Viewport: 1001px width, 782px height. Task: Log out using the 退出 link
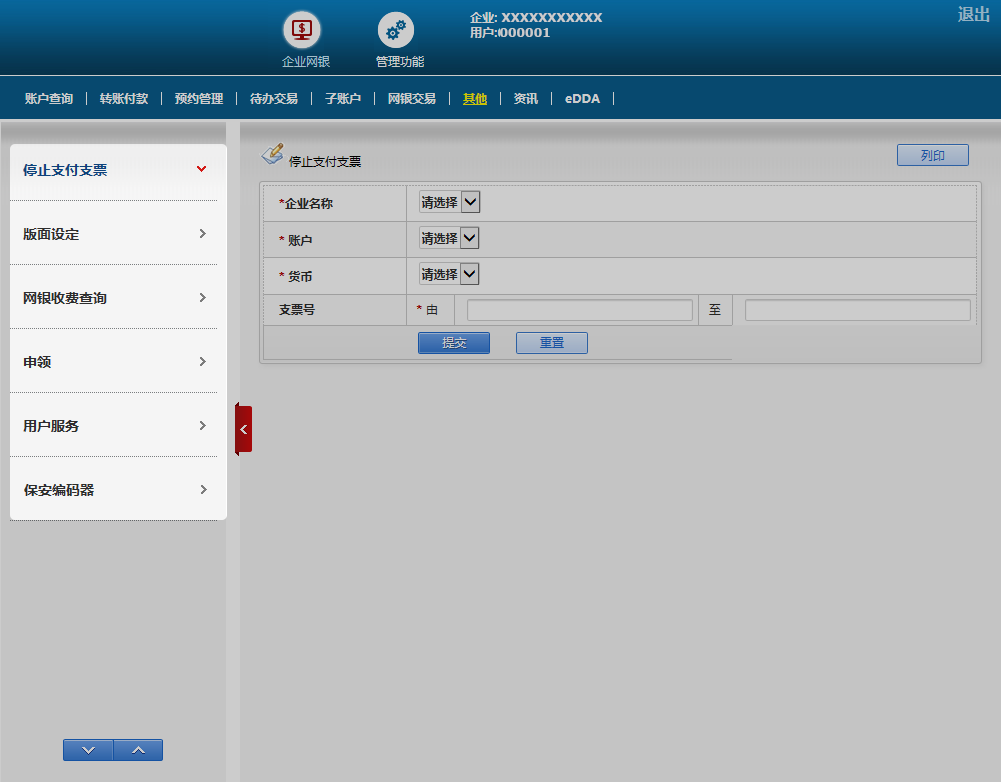[x=973, y=15]
